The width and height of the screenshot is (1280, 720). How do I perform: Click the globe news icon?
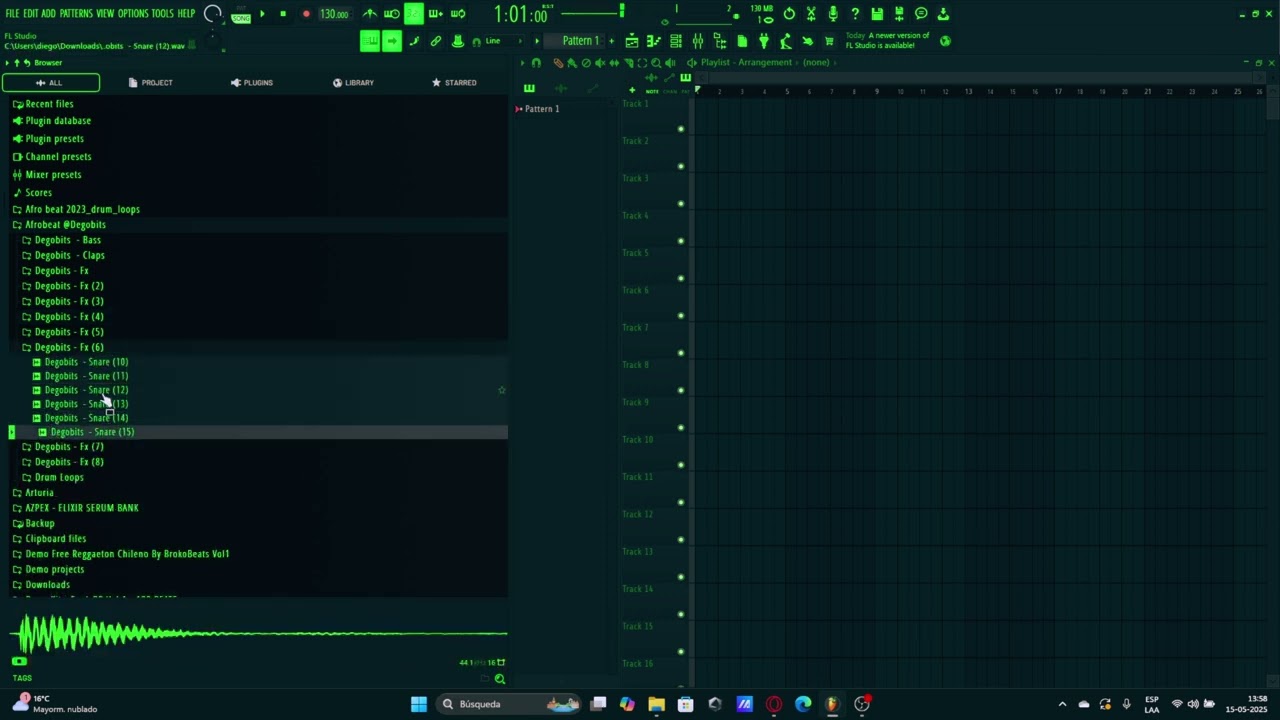click(x=945, y=41)
